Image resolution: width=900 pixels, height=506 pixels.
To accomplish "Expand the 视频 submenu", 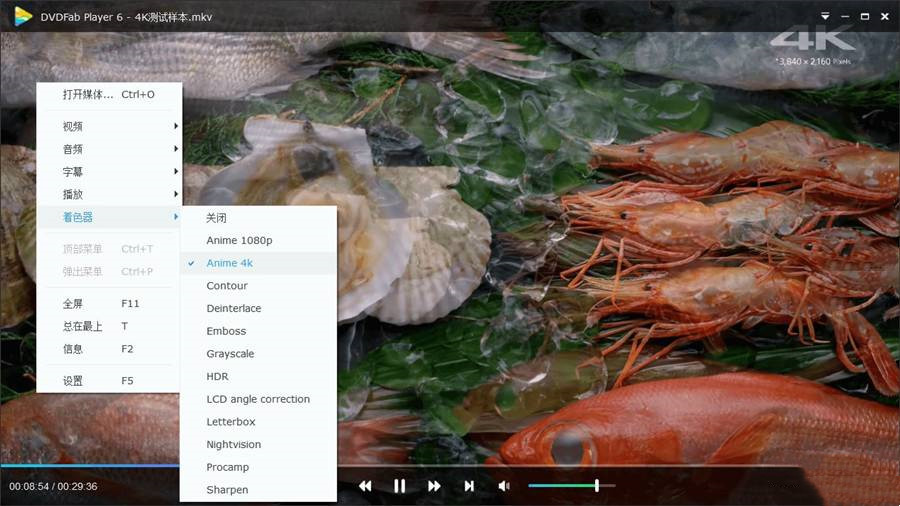I will click(x=109, y=126).
